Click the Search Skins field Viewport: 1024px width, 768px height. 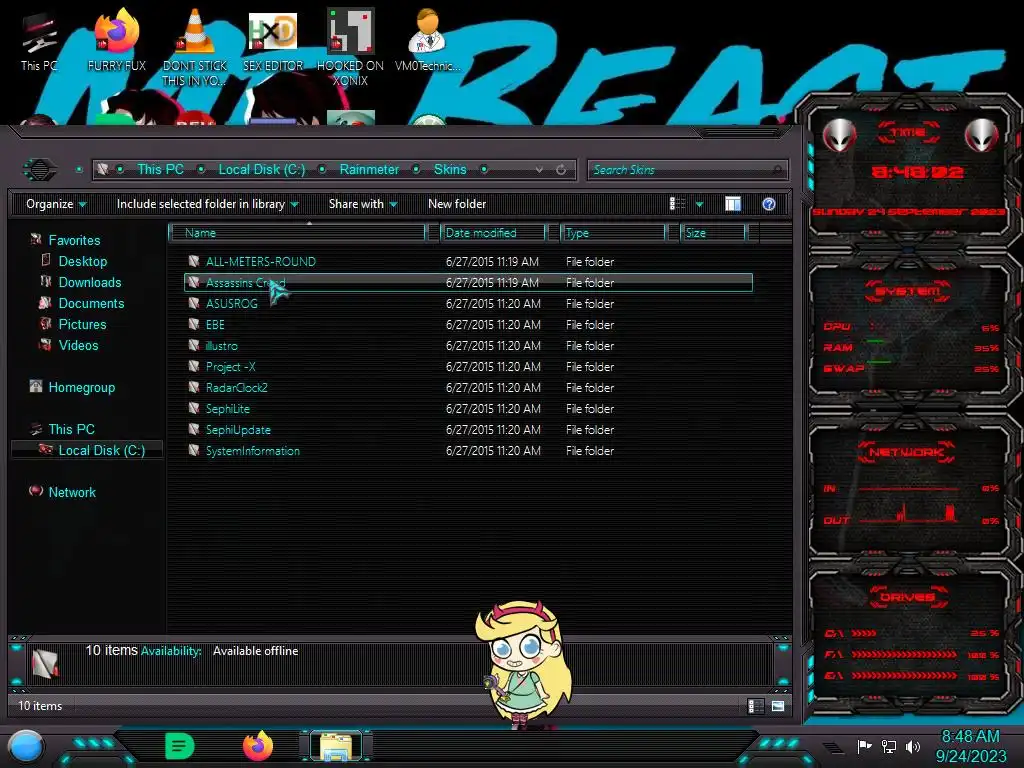(x=687, y=170)
